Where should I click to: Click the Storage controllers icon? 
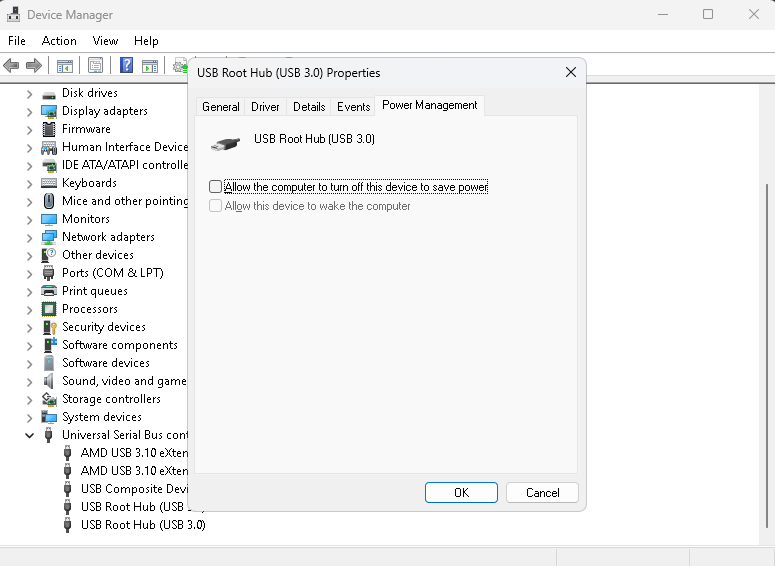(49, 399)
